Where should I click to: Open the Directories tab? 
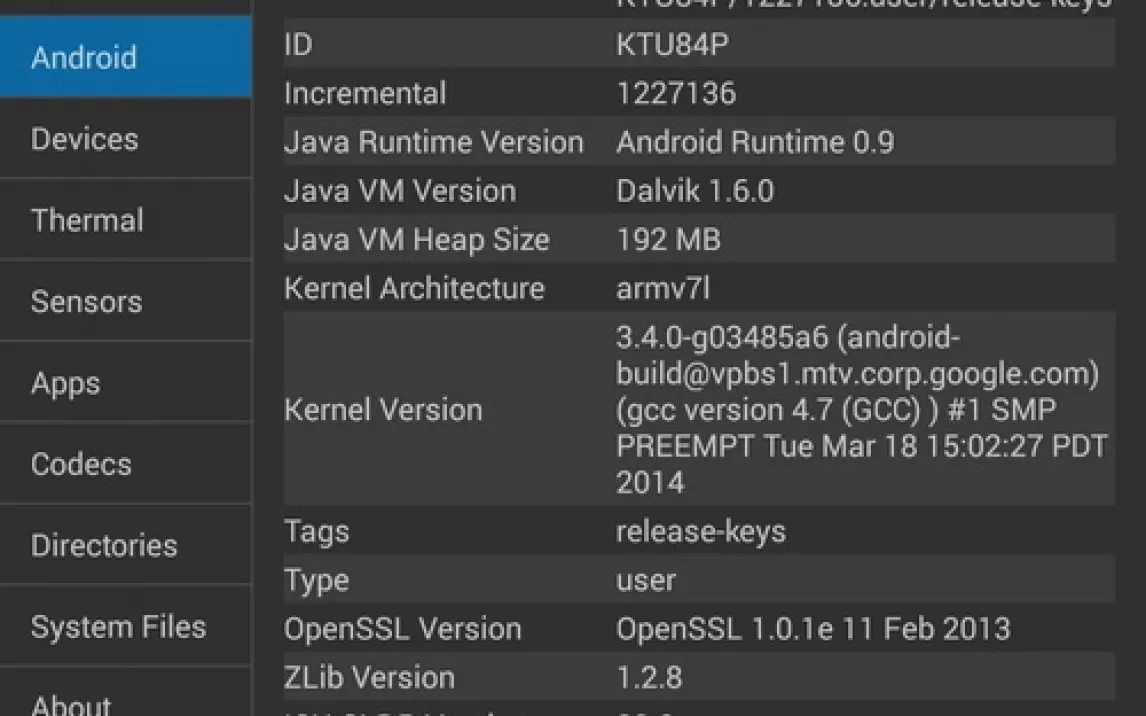coord(125,545)
